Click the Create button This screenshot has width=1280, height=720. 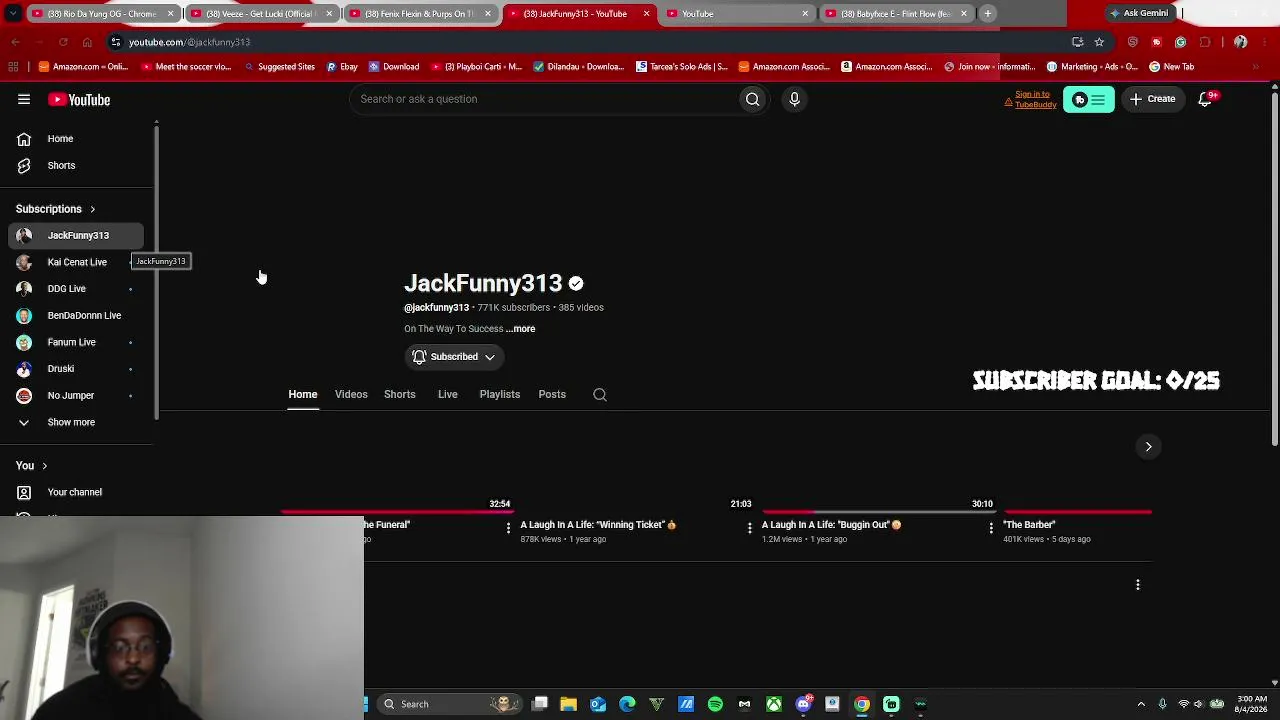(1153, 99)
